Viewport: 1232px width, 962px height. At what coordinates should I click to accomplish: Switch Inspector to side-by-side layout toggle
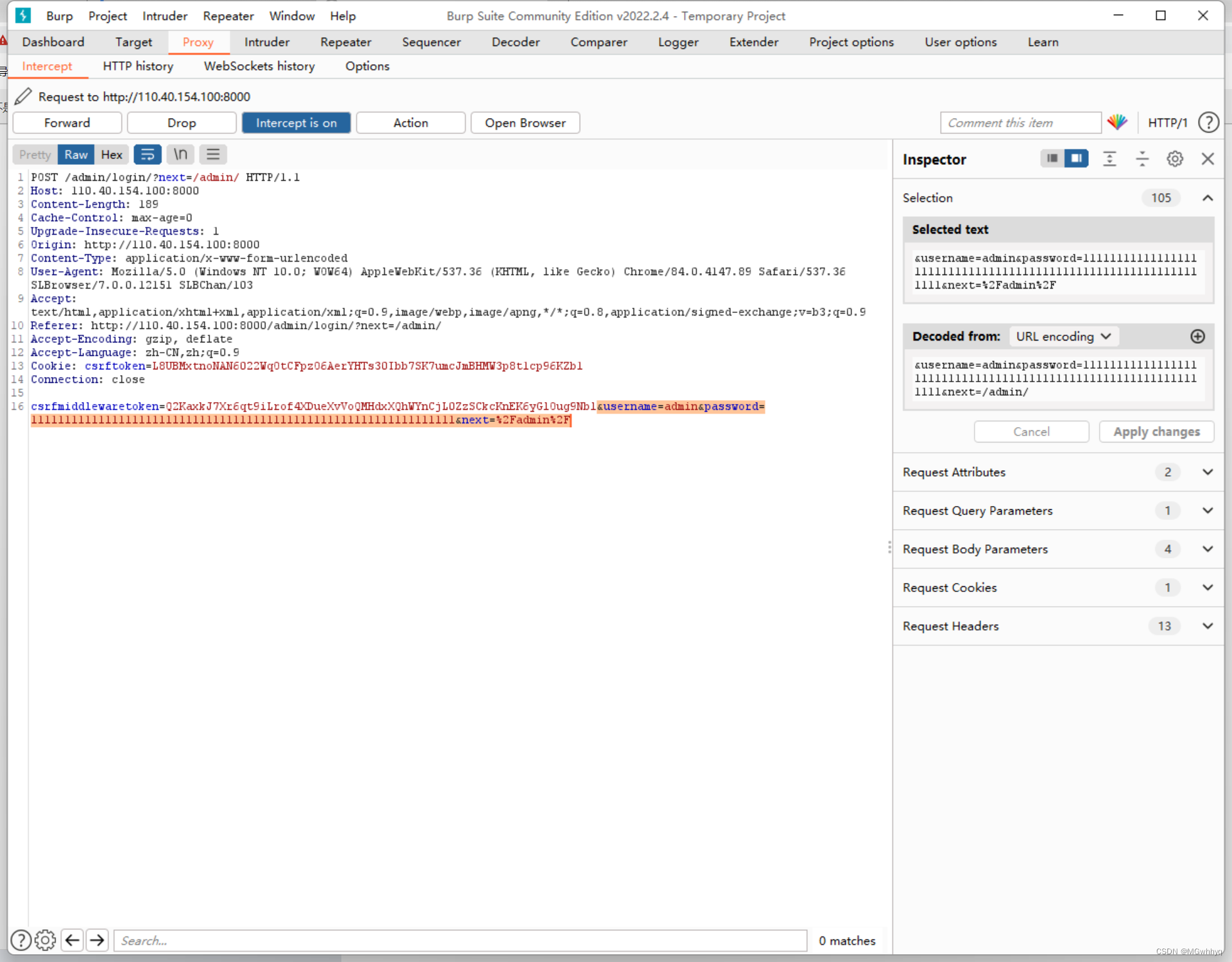tap(1077, 158)
